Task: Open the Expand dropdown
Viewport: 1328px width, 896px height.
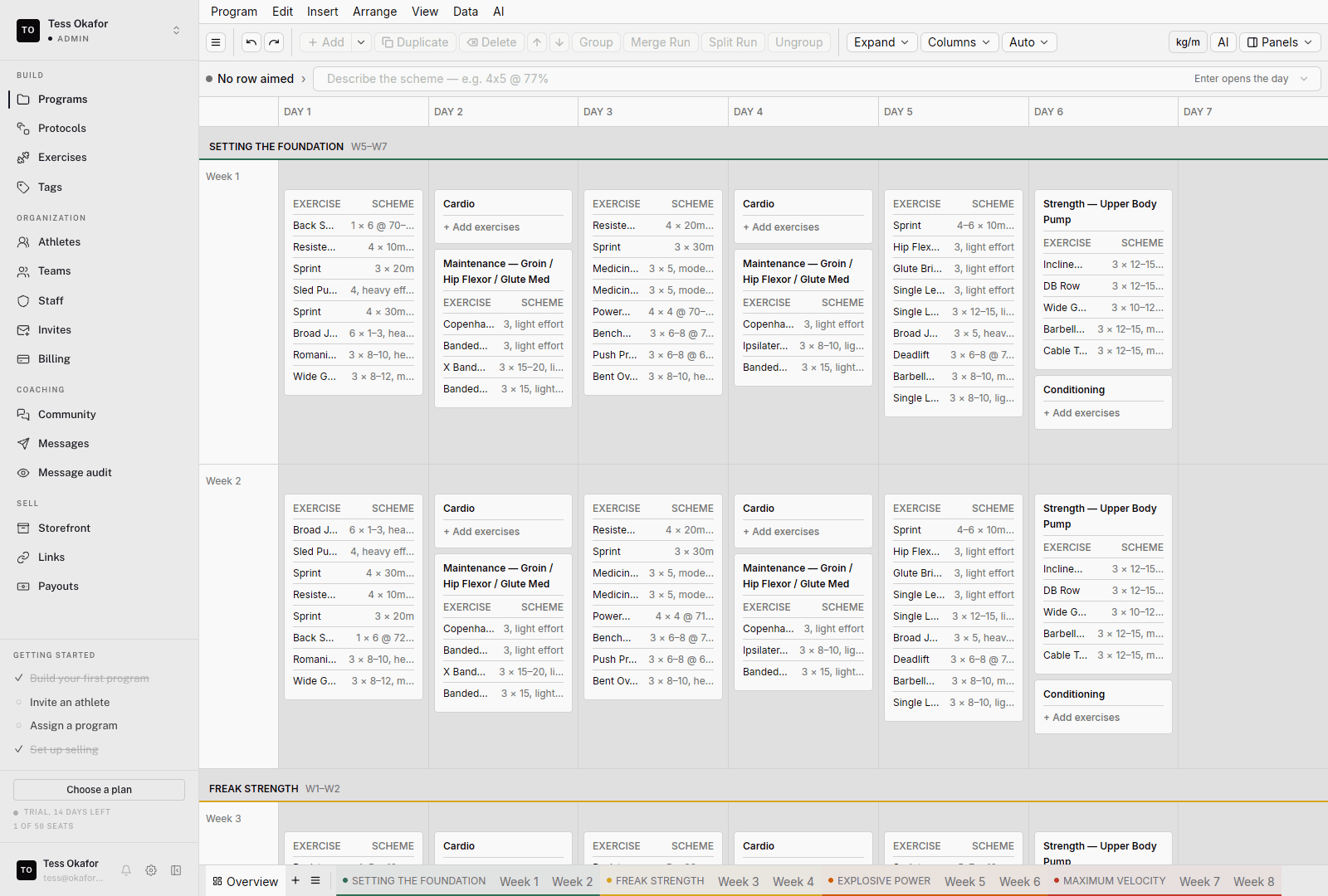Action: point(881,42)
